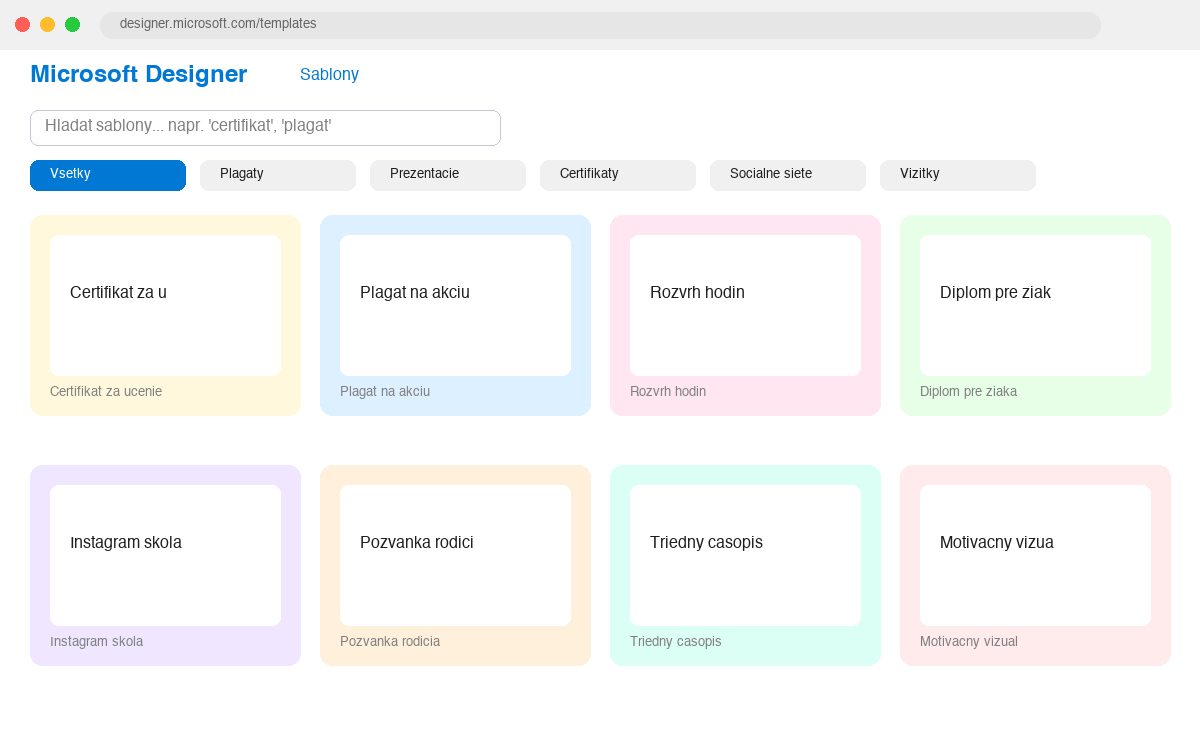1200x750 pixels.
Task: Show only Certifikaty templates
Action: pyautogui.click(x=618, y=175)
